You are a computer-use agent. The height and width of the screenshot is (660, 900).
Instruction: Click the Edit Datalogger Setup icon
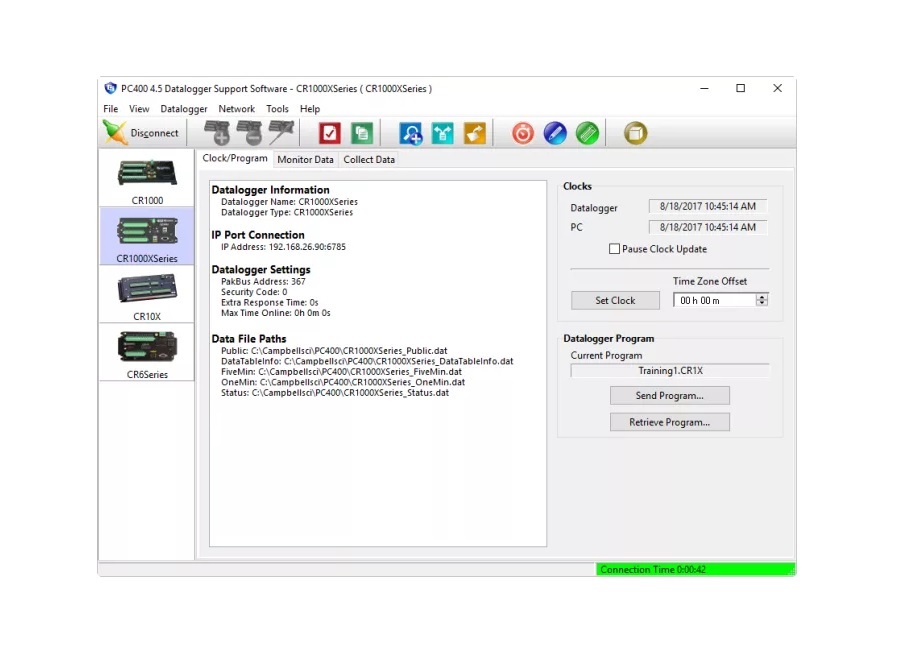pos(281,133)
